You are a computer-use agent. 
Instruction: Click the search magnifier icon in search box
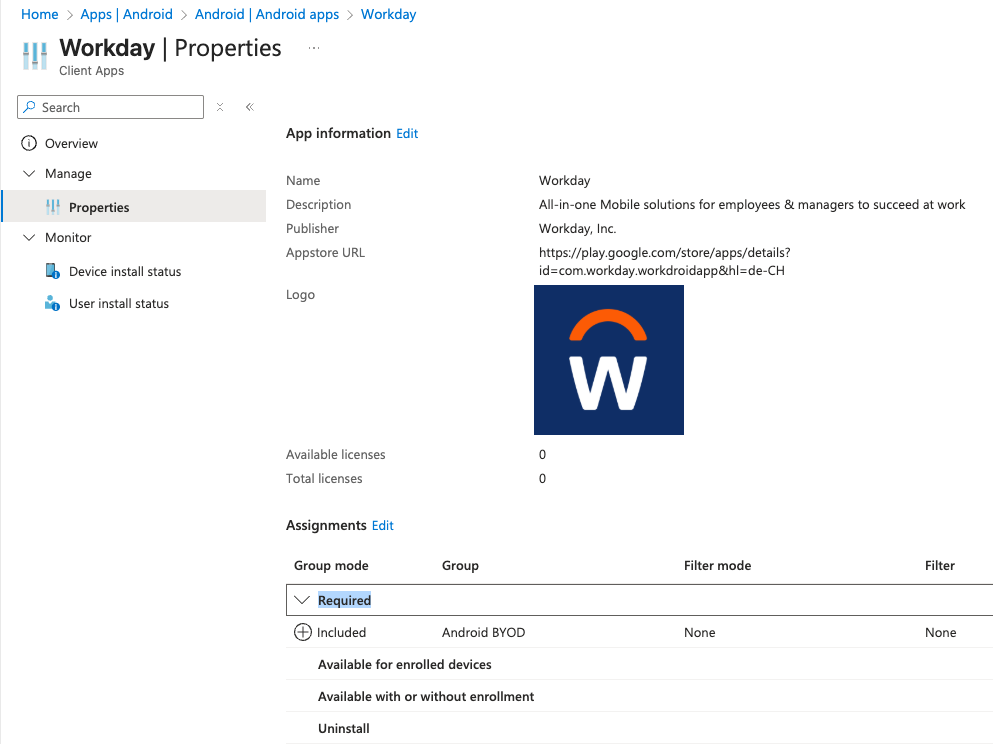[x=30, y=107]
